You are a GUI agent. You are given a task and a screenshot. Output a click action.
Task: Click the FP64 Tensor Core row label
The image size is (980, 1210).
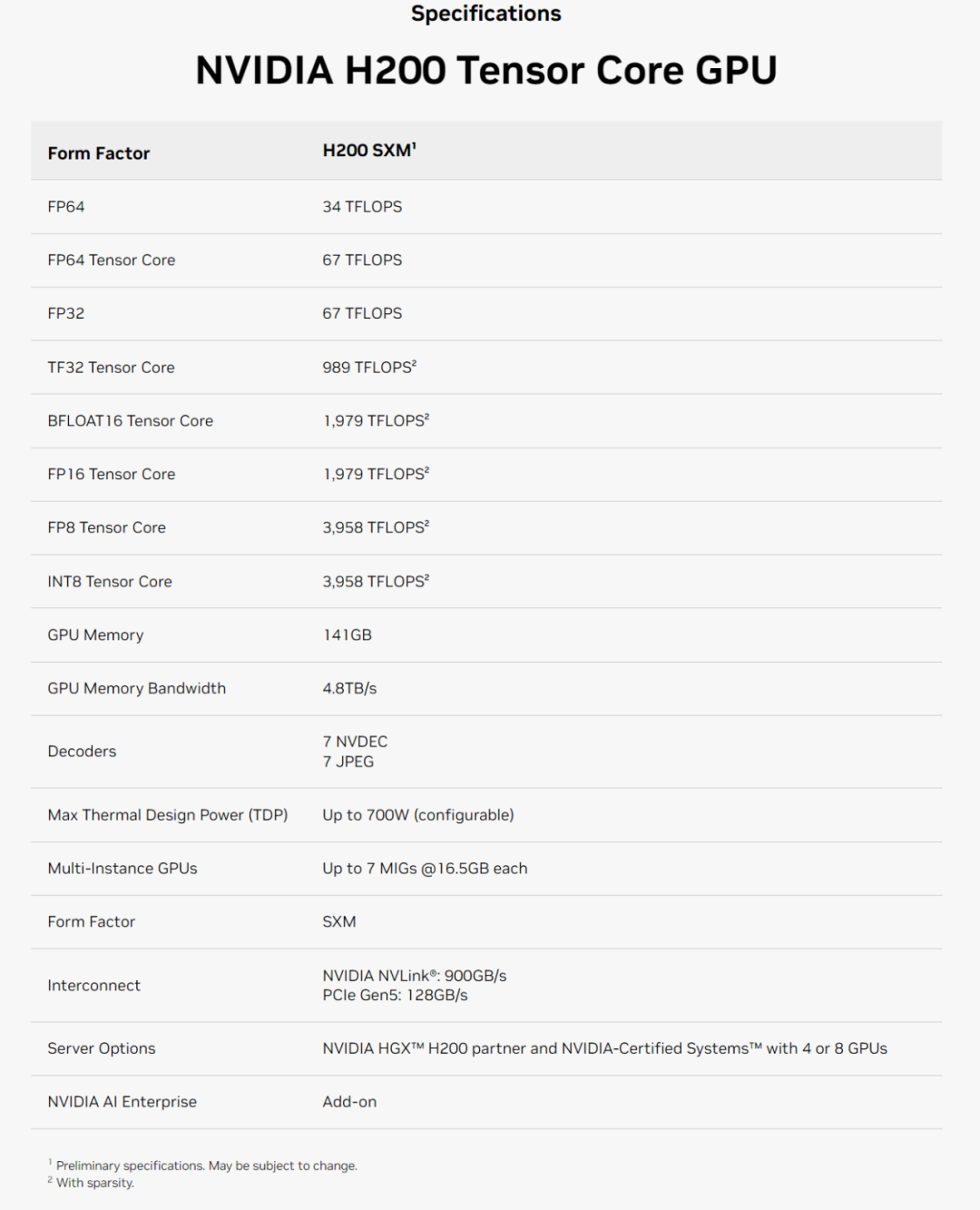coord(112,261)
